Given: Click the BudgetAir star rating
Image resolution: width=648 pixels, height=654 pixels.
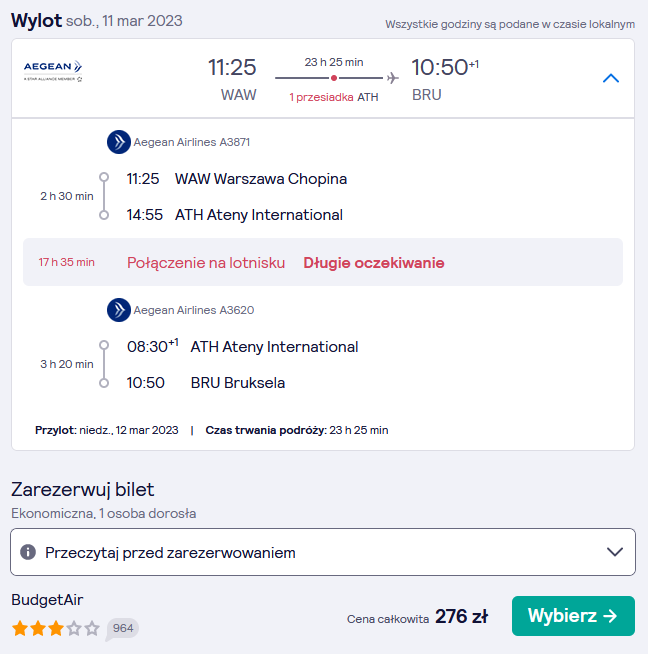Looking at the screenshot, I should coord(56,628).
